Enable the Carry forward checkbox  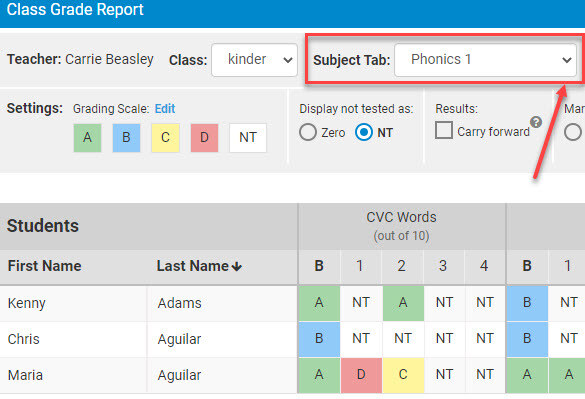point(444,130)
